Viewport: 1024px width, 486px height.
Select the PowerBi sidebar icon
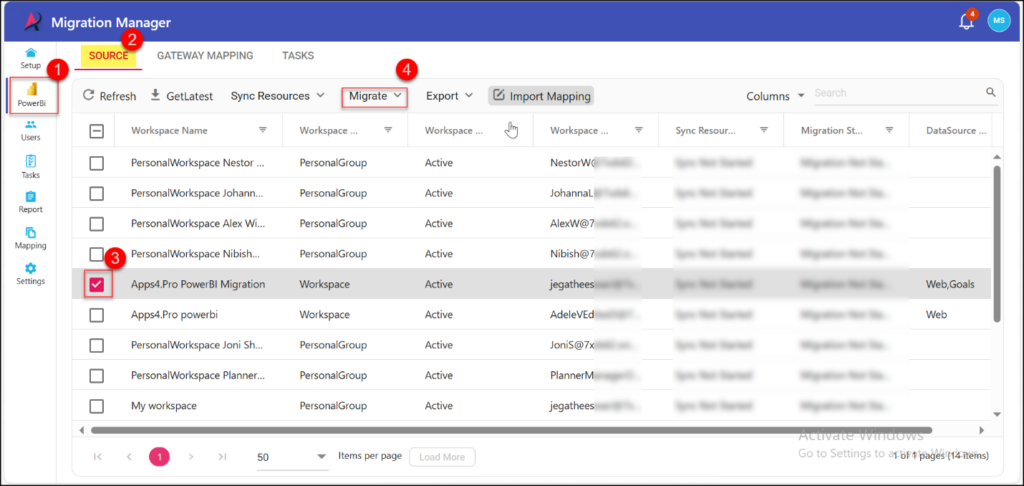tap(31, 89)
